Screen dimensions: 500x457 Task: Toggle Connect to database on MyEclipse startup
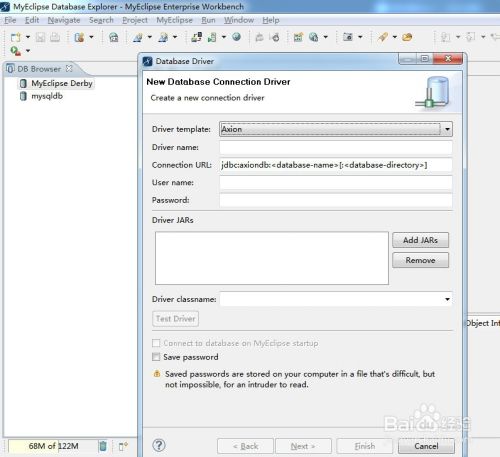click(x=156, y=343)
